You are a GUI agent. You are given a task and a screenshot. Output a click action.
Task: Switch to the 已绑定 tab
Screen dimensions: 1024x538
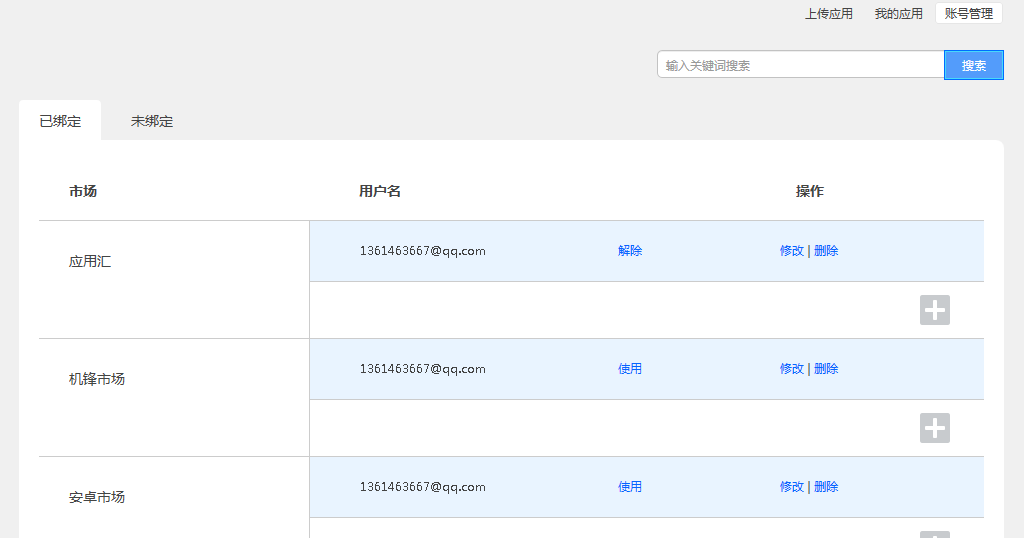(x=60, y=121)
